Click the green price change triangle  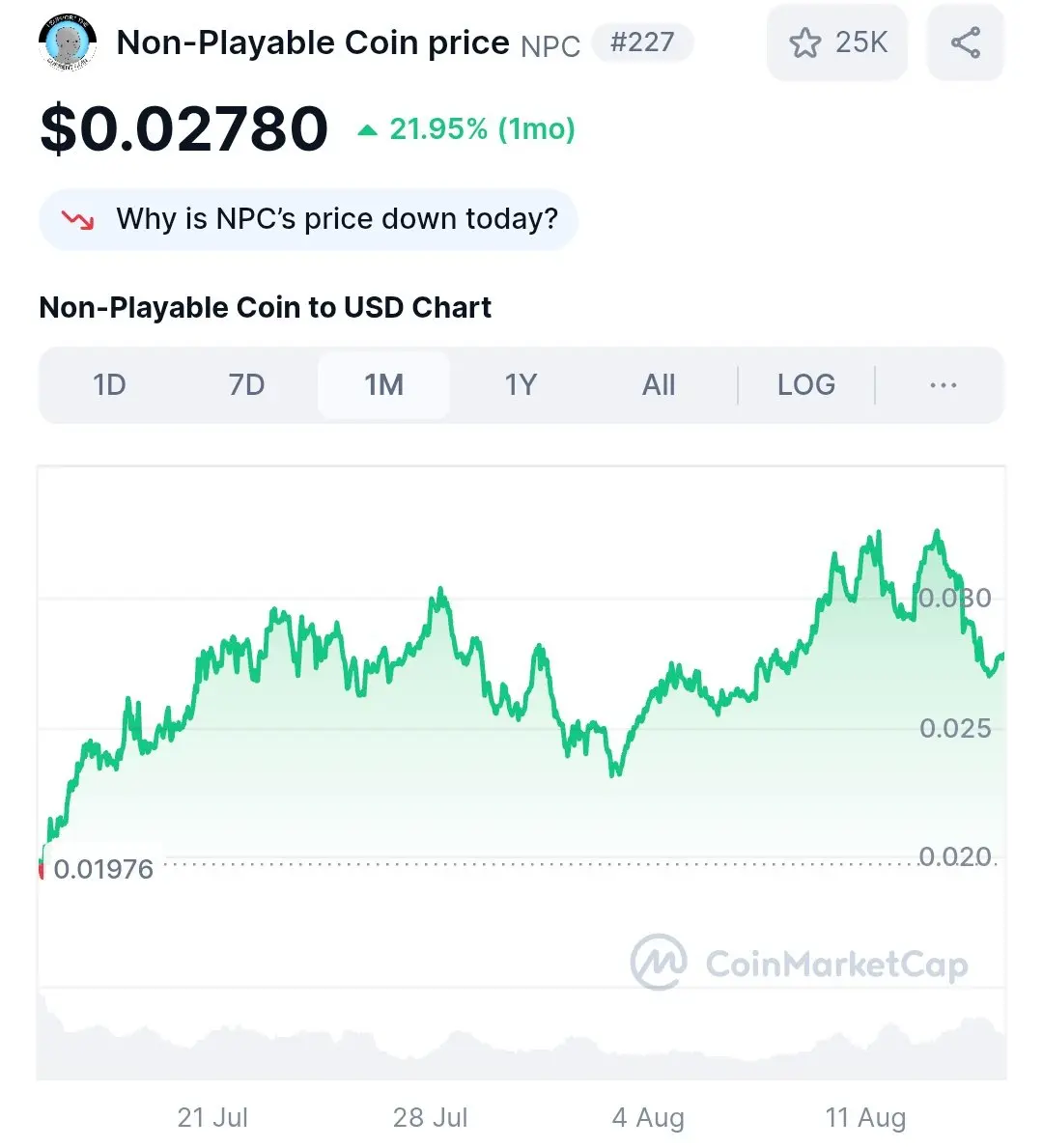tap(367, 130)
